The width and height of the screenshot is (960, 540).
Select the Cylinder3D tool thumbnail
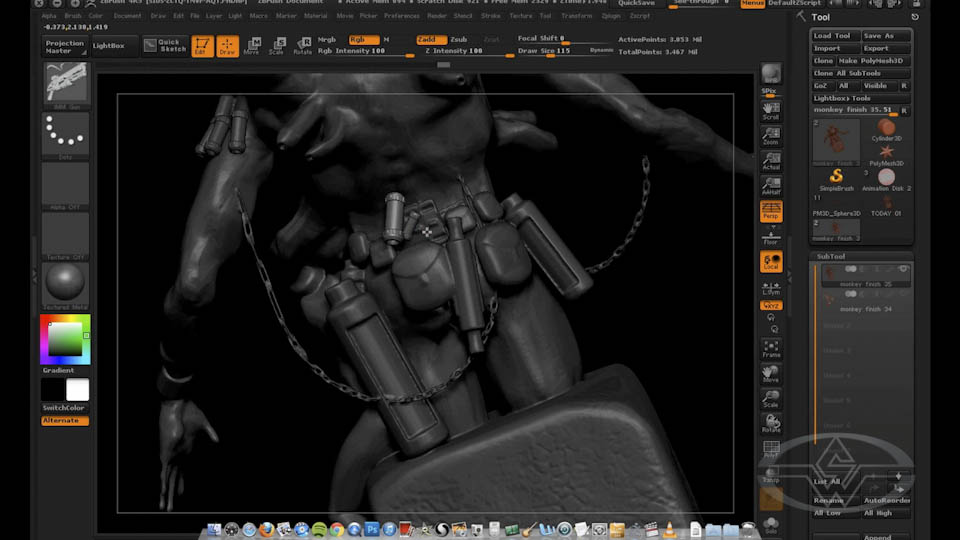click(x=886, y=130)
